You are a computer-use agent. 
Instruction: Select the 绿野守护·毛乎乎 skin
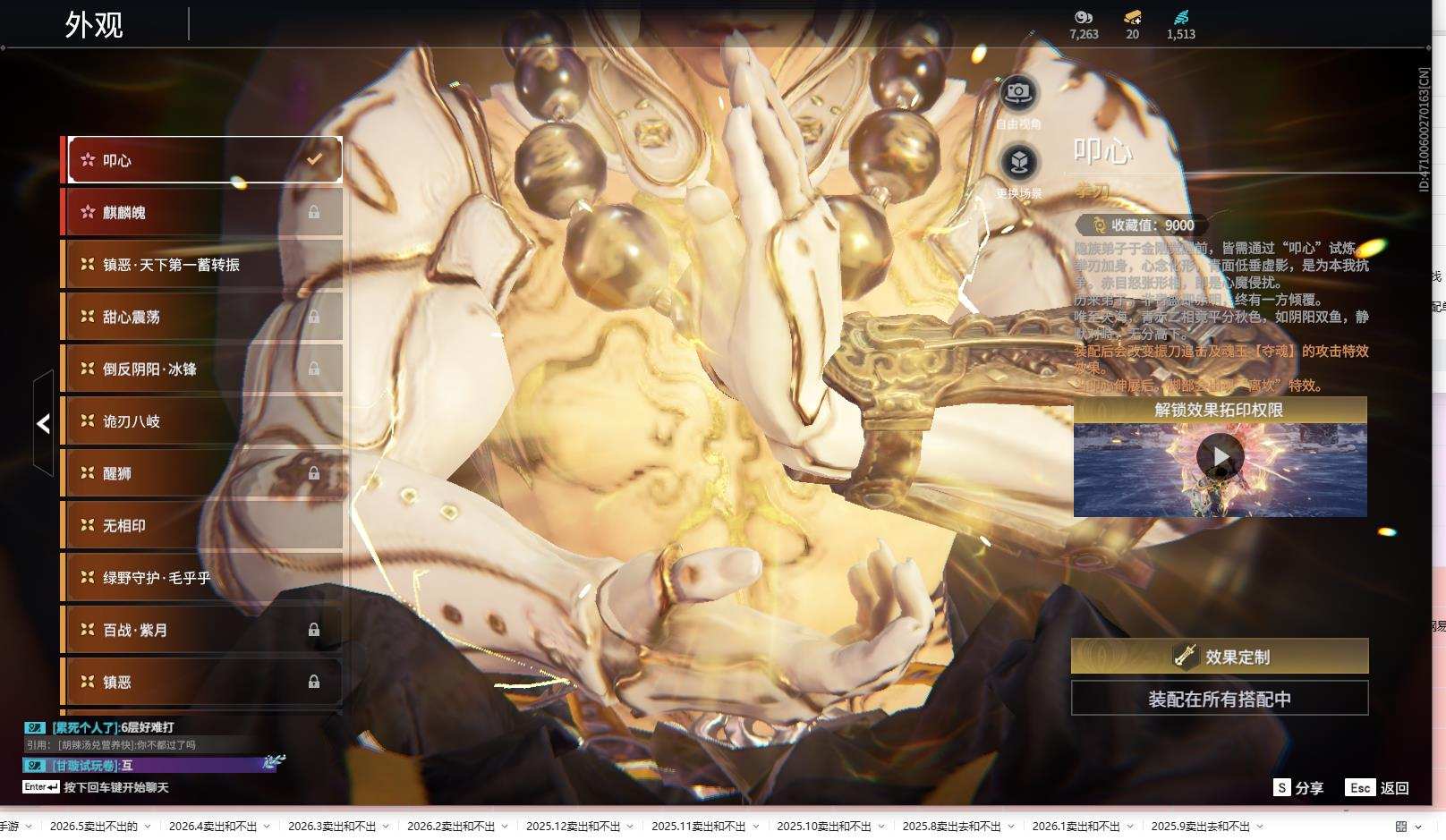(202, 578)
